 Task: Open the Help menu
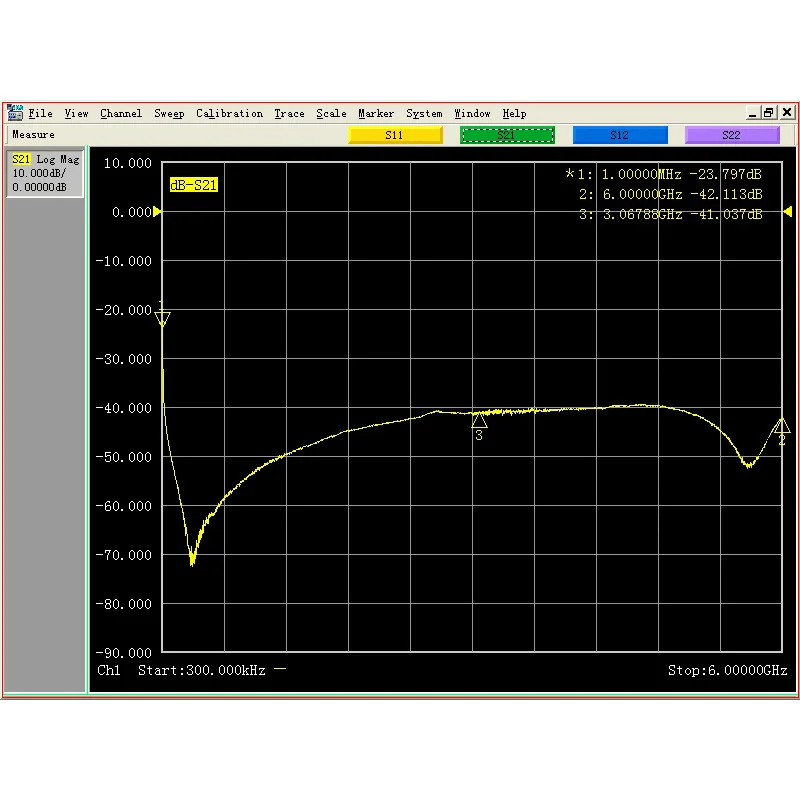tap(514, 113)
